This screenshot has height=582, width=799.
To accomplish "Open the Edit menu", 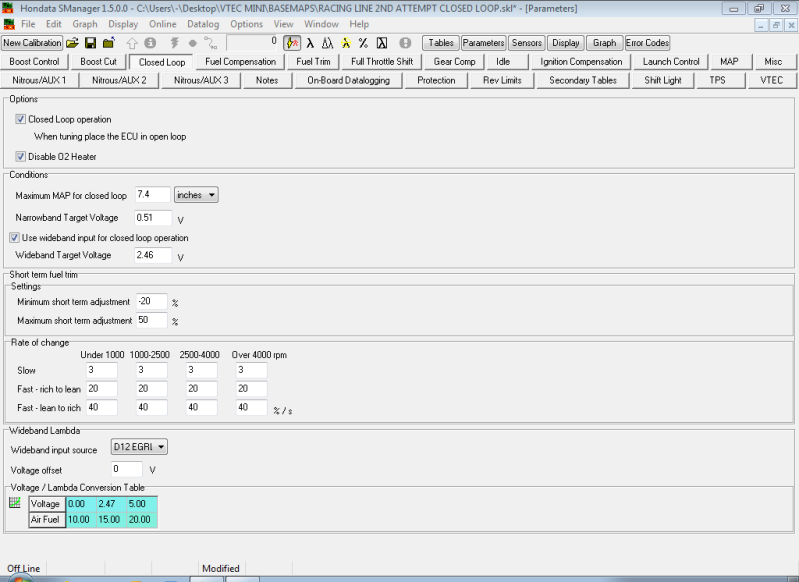I will tap(54, 24).
